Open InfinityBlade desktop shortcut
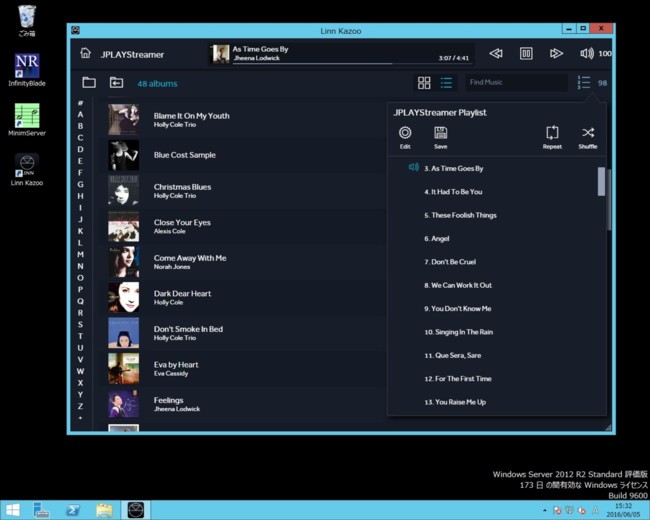The image size is (650, 520). coord(27,70)
